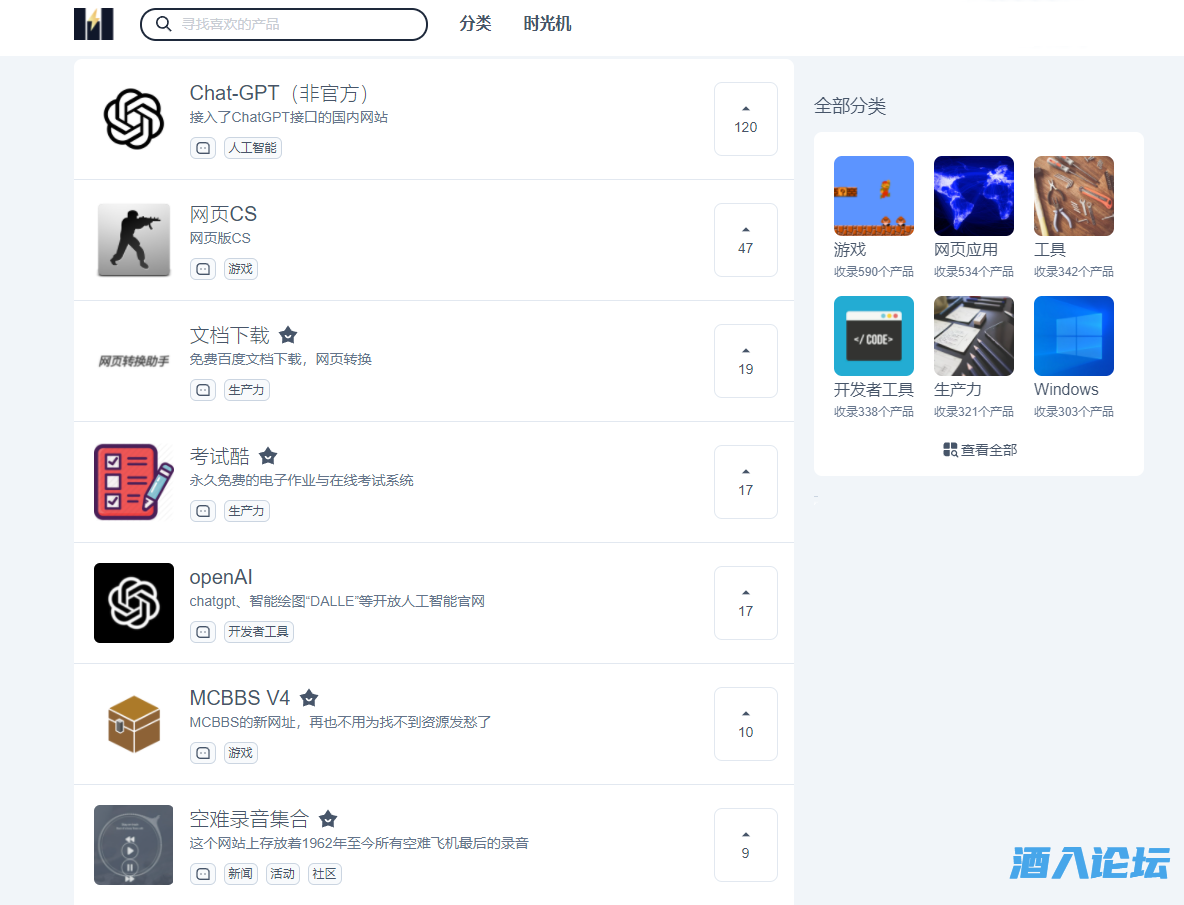Screen dimensions: 1184x905
Task: Open the 网页应用 category thumbnail
Action: 974,196
